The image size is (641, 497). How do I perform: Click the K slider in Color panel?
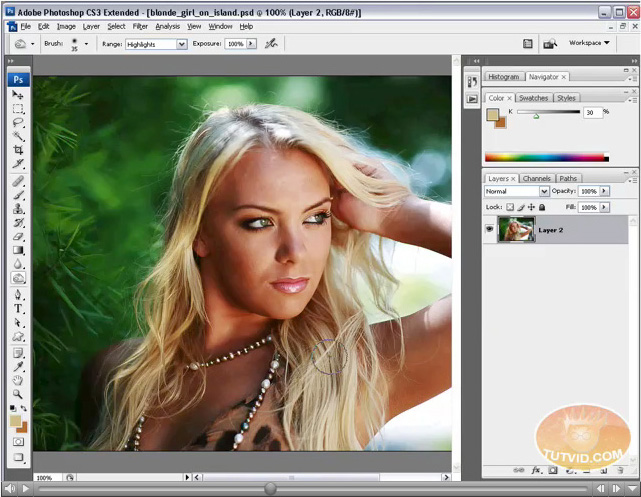(548, 112)
